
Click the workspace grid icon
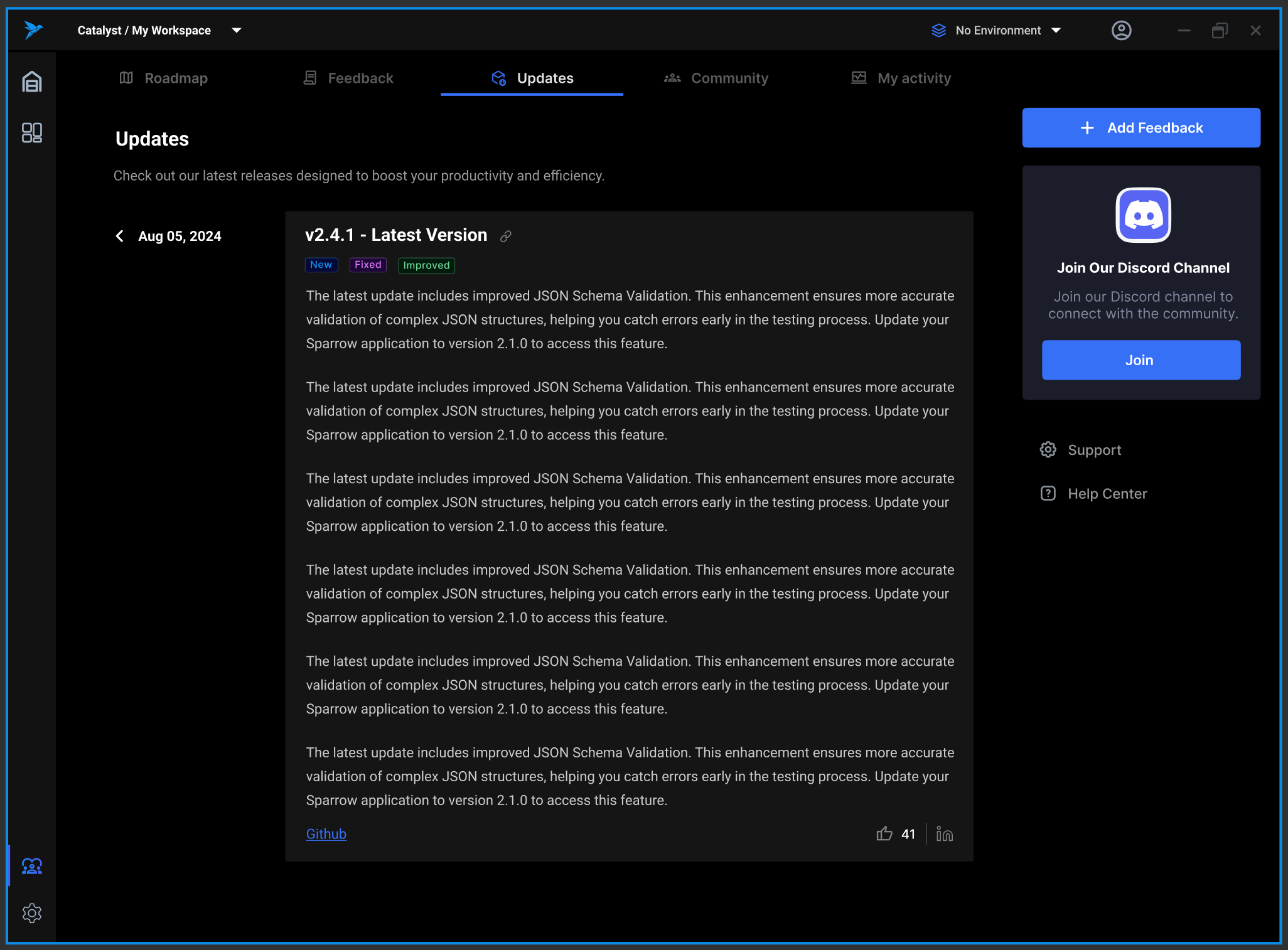31,131
